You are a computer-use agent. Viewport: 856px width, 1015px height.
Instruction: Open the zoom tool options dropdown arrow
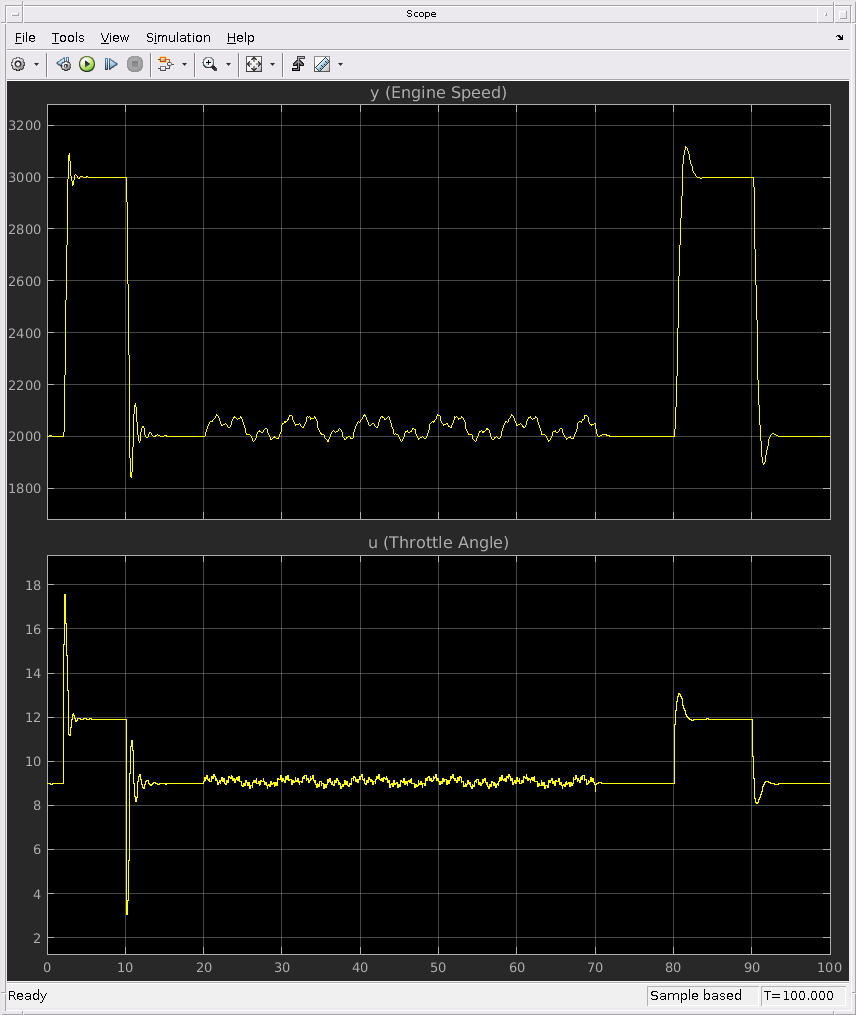[x=228, y=64]
